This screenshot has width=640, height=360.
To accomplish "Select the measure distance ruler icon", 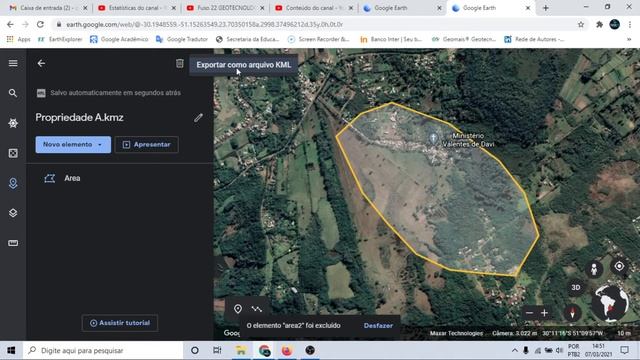I will [x=13, y=243].
